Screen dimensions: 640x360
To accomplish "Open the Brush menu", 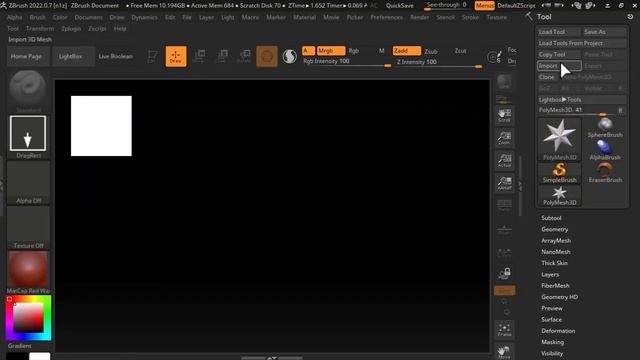I will pyautogui.click(x=38, y=18).
